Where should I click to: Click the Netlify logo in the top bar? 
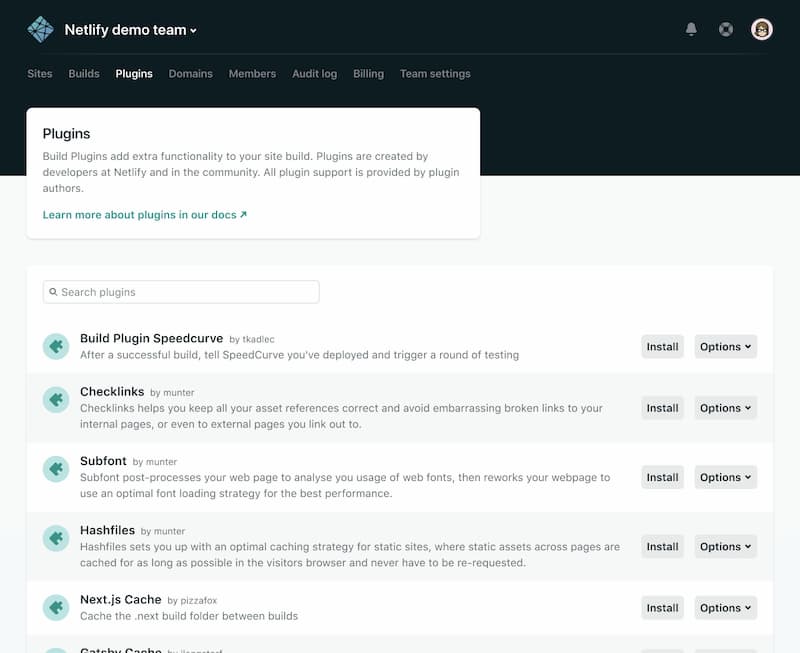coord(39,29)
